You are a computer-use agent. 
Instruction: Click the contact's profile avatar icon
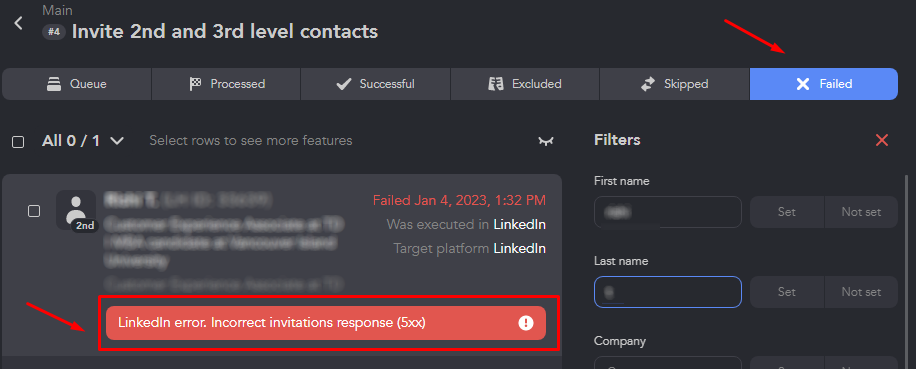(76, 210)
